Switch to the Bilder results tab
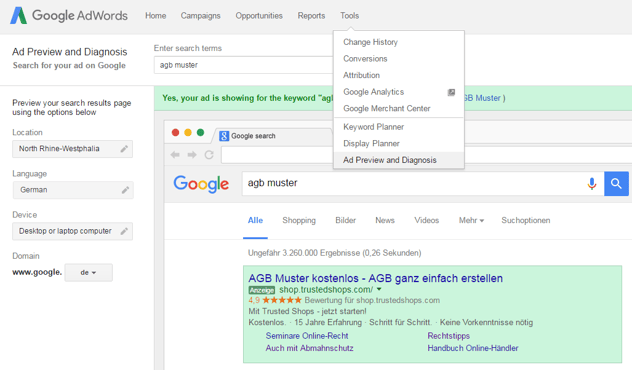The height and width of the screenshot is (370, 632). click(345, 220)
